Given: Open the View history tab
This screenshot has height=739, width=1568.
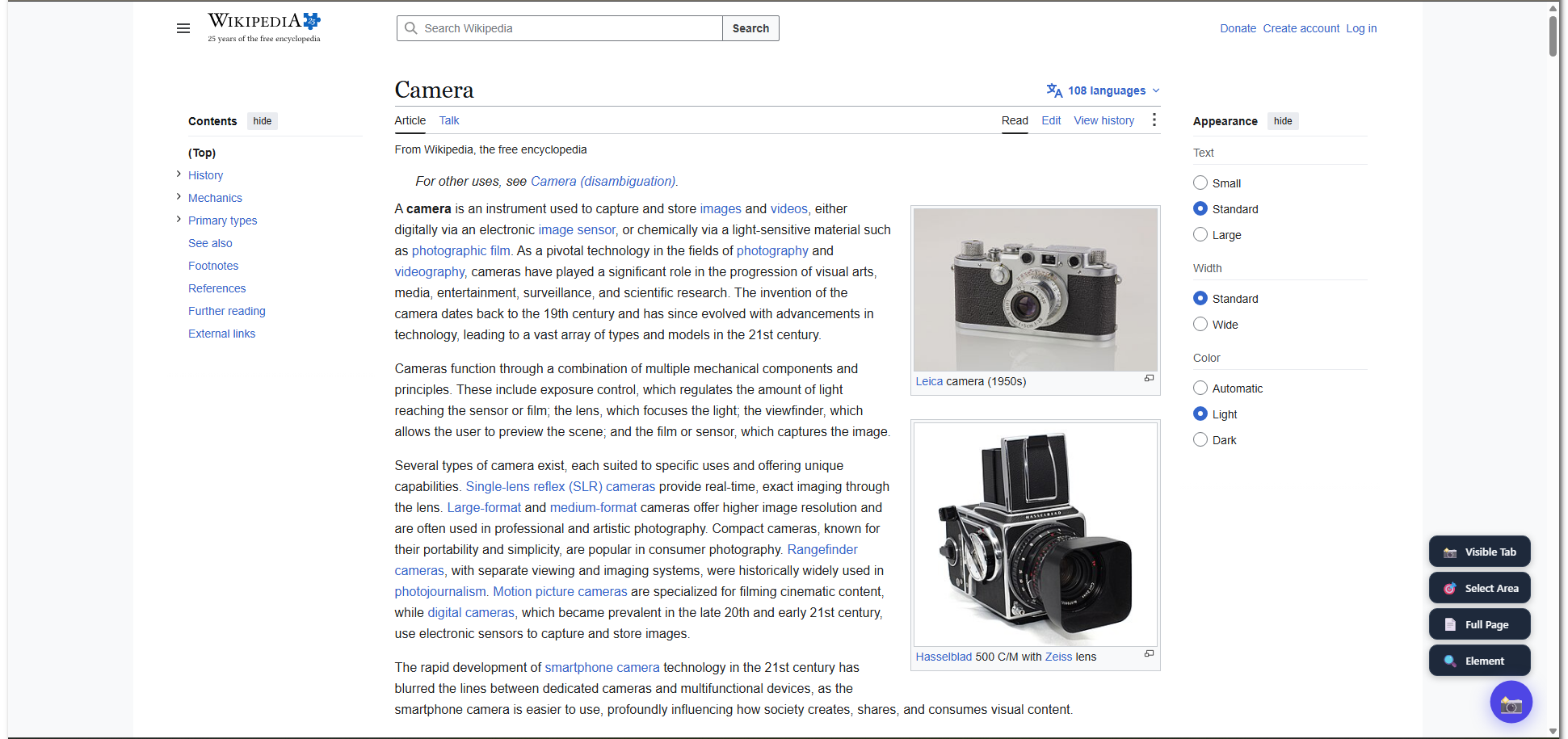Looking at the screenshot, I should pyautogui.click(x=1103, y=120).
